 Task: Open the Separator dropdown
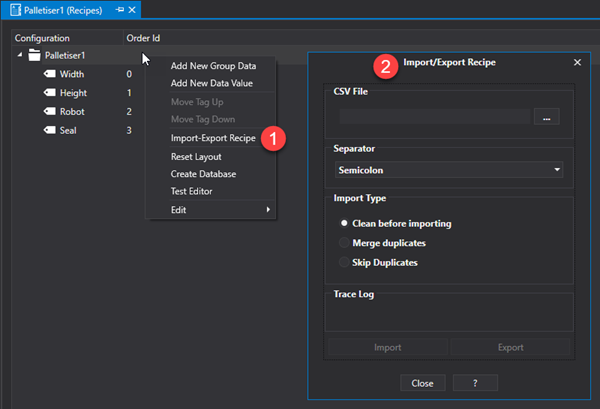pos(449,170)
